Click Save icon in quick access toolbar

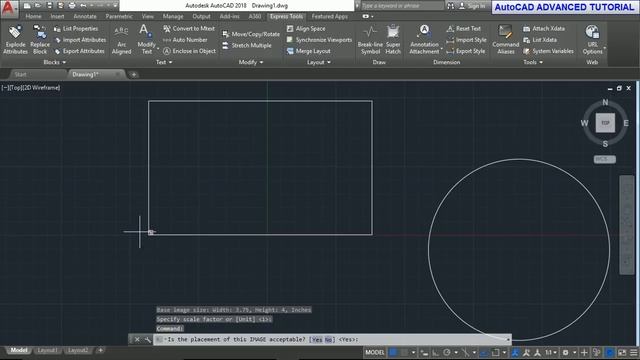(x=49, y=6)
